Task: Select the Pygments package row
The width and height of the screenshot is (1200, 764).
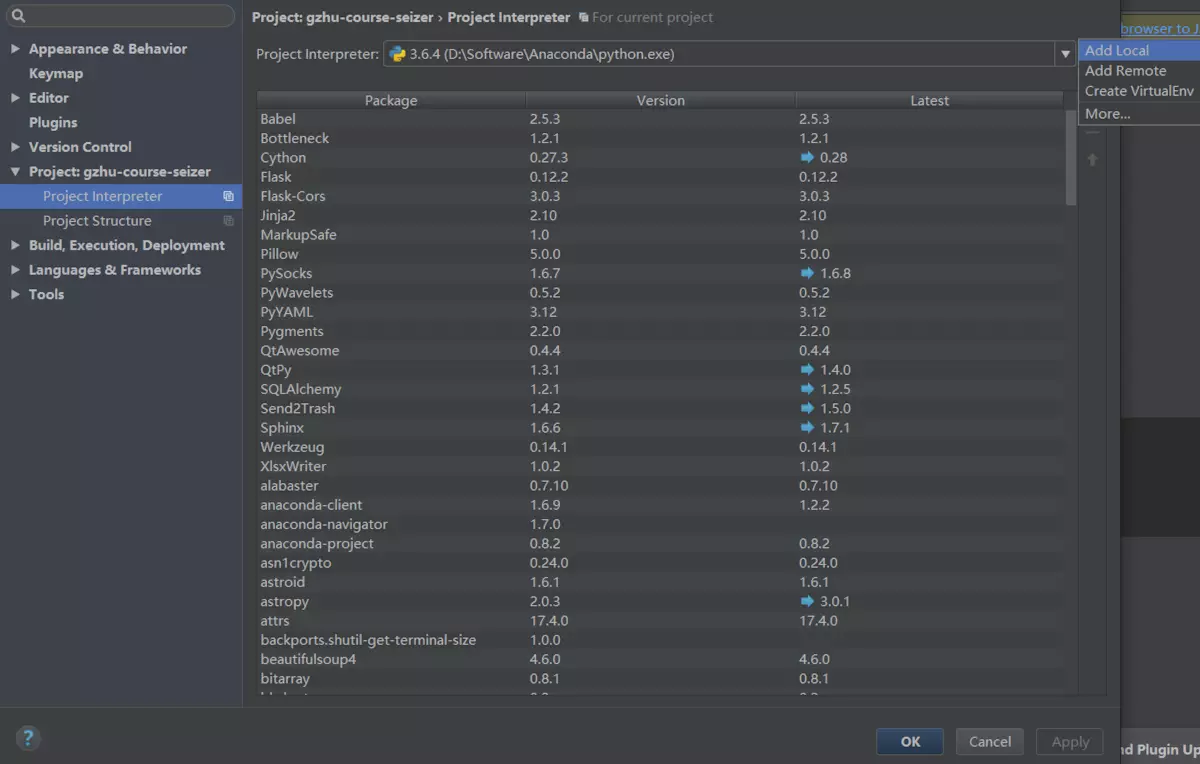Action: click(x=661, y=331)
